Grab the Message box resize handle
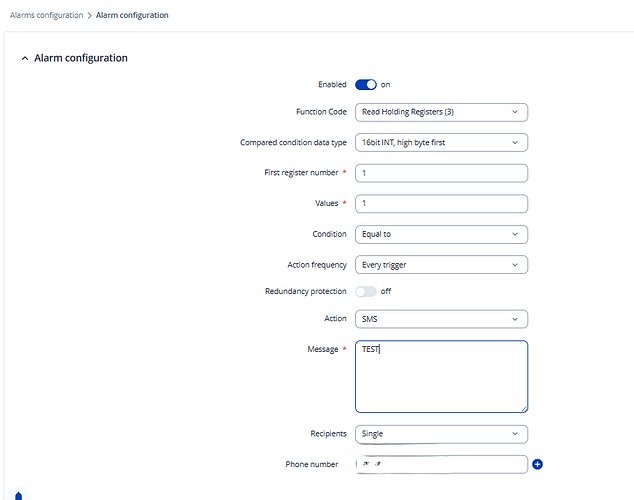This screenshot has height=500, width=634. click(x=523, y=408)
